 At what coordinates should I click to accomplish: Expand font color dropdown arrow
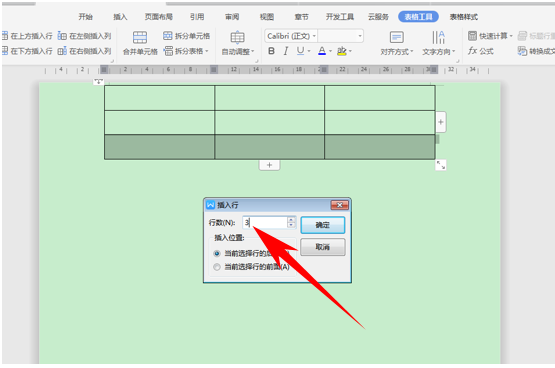pos(331,51)
